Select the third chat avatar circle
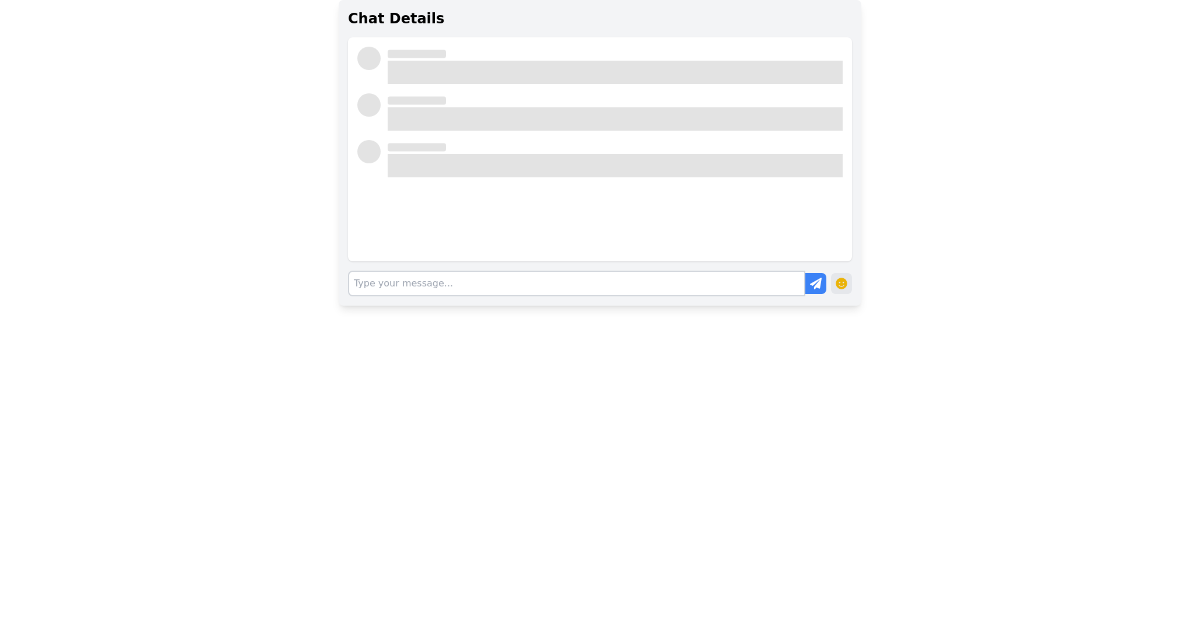Image resolution: width=1200 pixels, height=630 pixels. click(x=369, y=152)
